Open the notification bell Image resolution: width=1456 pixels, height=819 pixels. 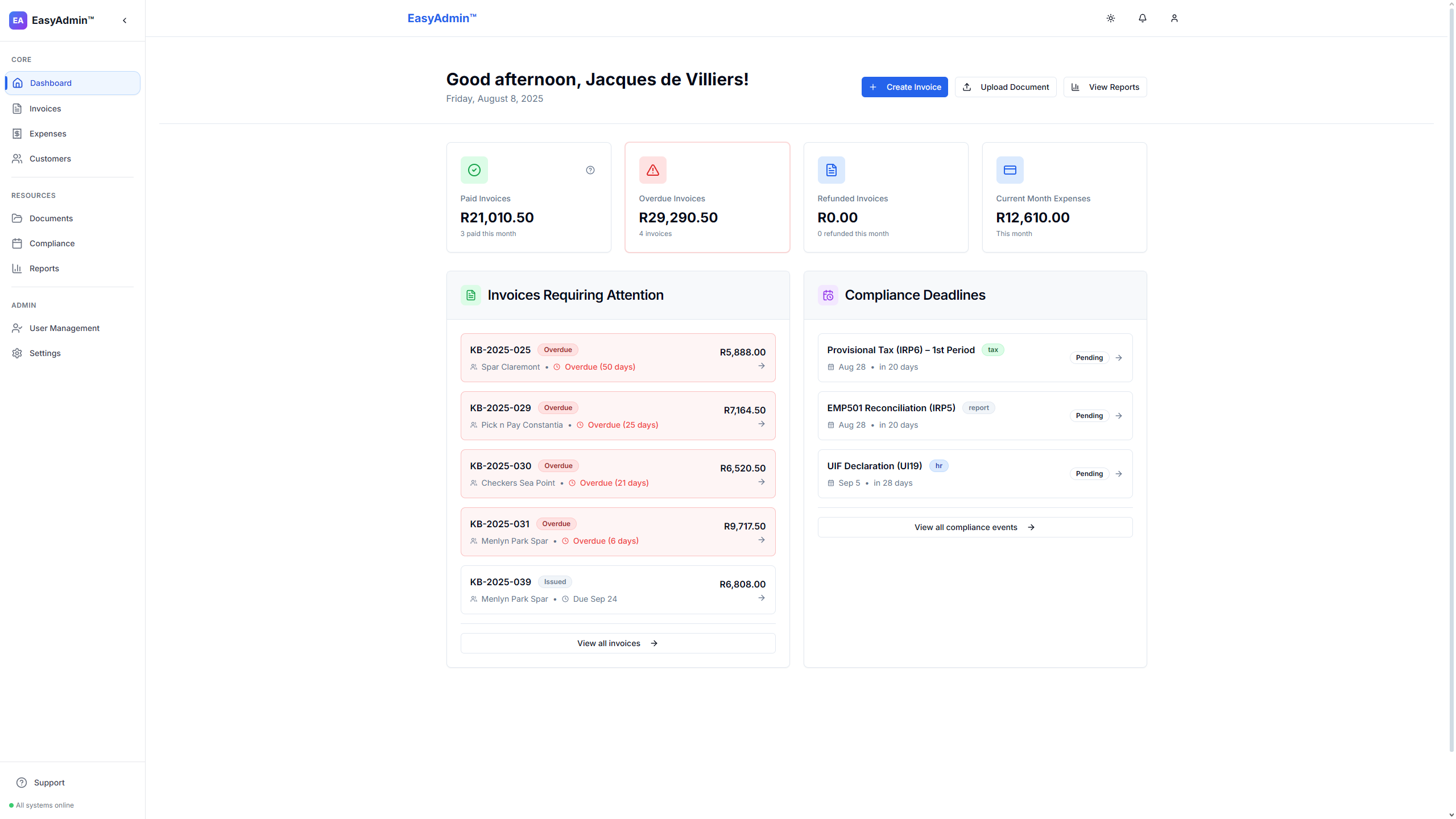click(x=1143, y=18)
